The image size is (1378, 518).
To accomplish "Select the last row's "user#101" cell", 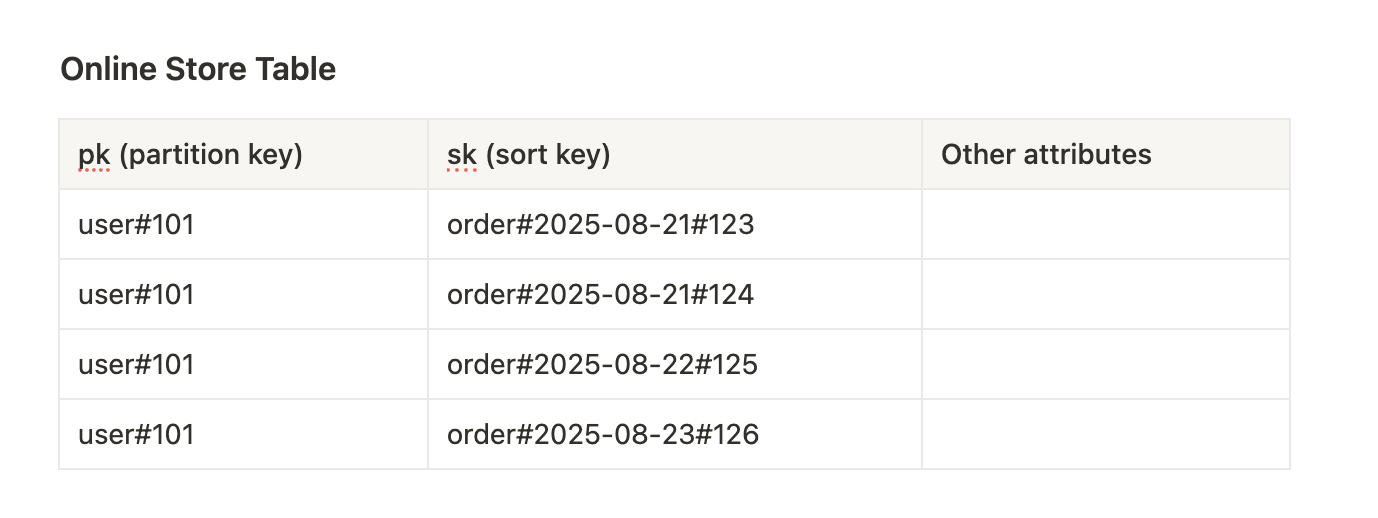I will point(244,434).
